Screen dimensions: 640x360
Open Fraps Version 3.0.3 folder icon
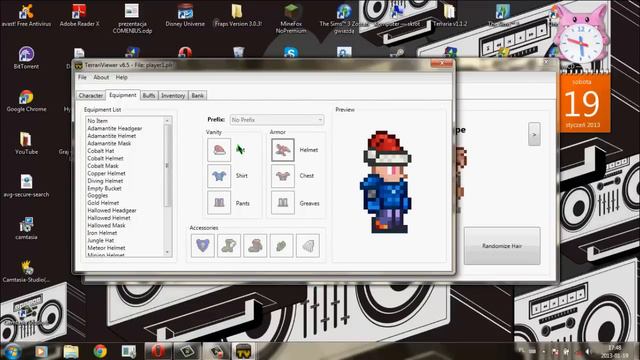click(x=238, y=16)
